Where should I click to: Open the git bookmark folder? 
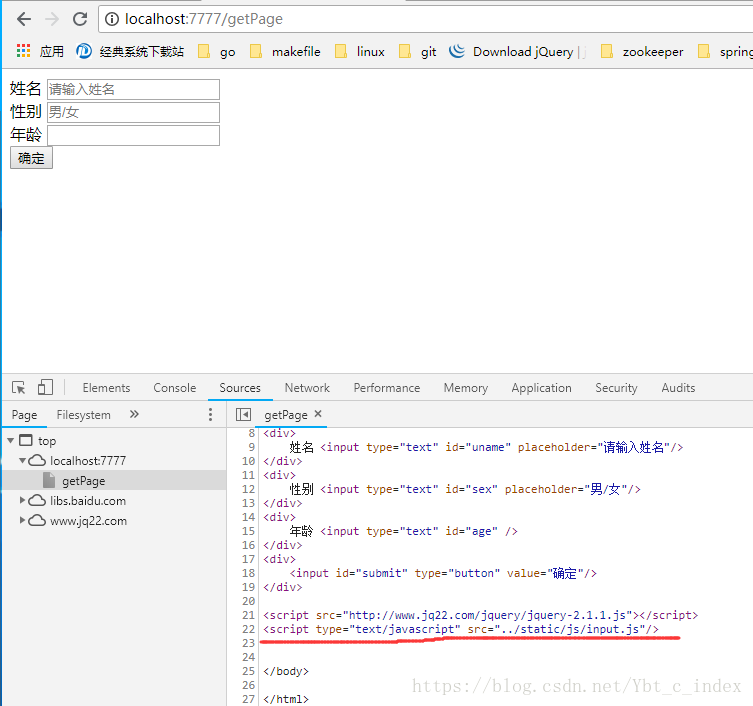tap(417, 51)
